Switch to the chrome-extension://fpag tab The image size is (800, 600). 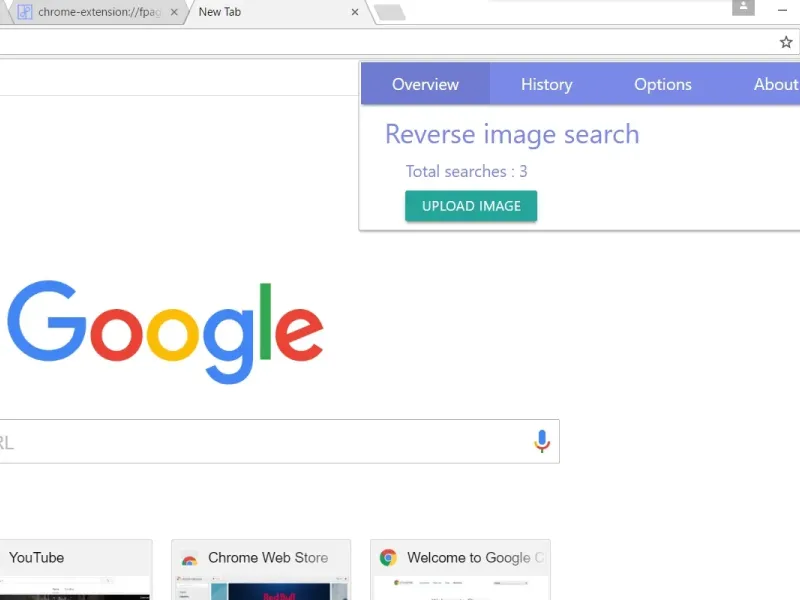[97, 12]
